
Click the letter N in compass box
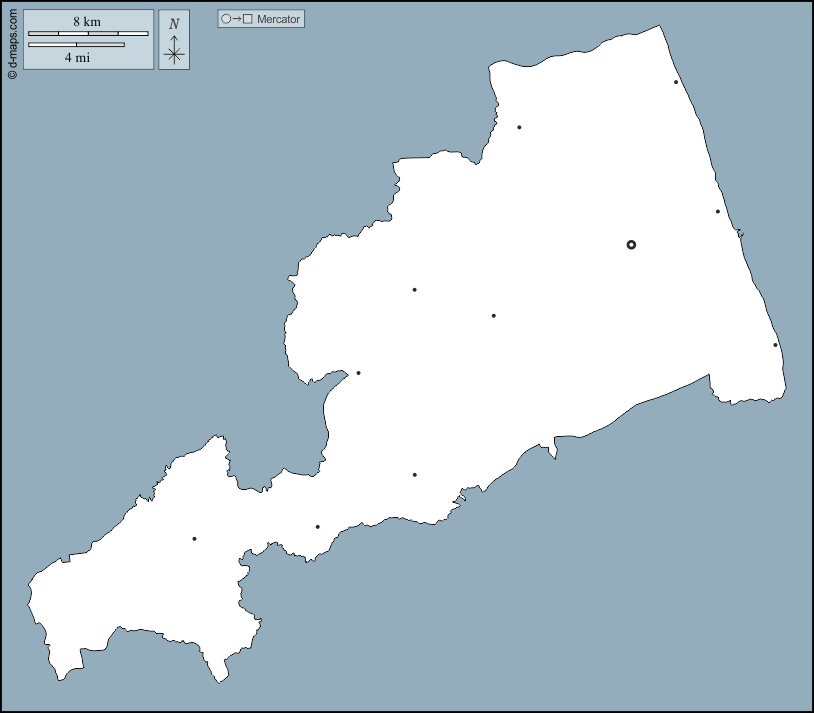(174, 24)
